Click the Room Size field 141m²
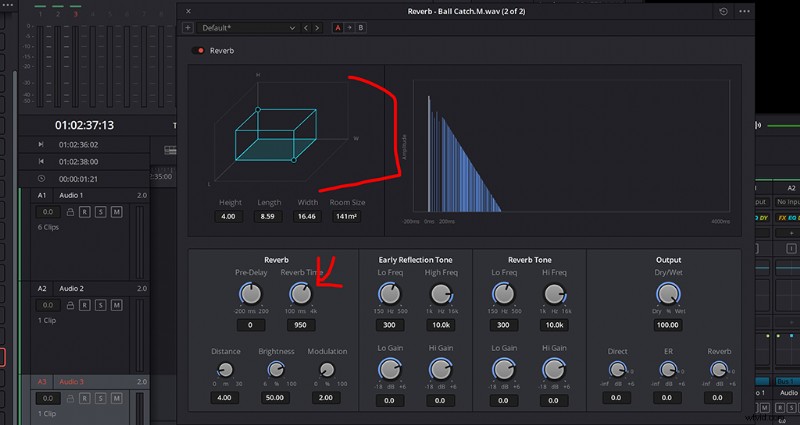 click(346, 216)
